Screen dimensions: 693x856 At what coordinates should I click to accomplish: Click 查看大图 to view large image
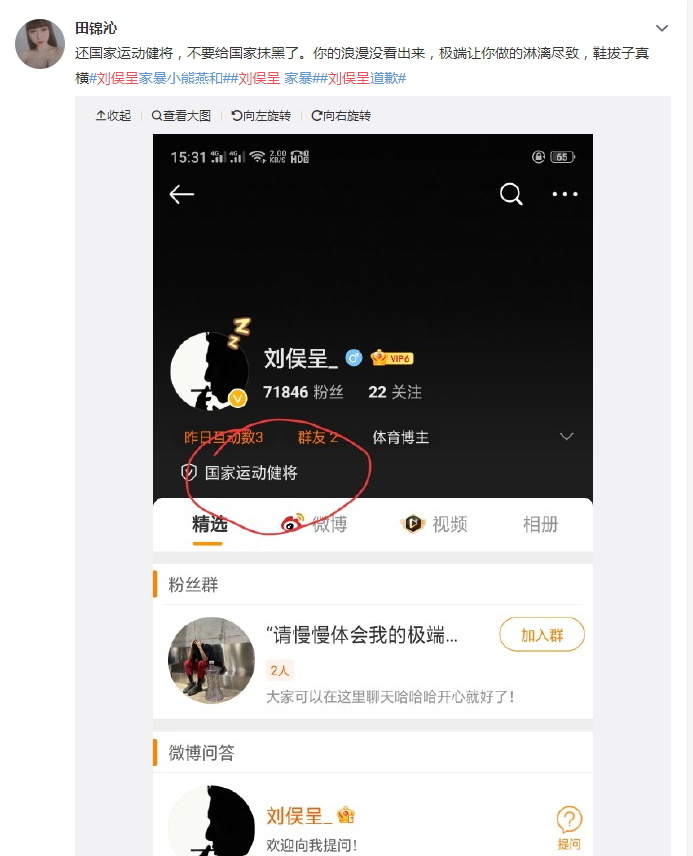[181, 116]
